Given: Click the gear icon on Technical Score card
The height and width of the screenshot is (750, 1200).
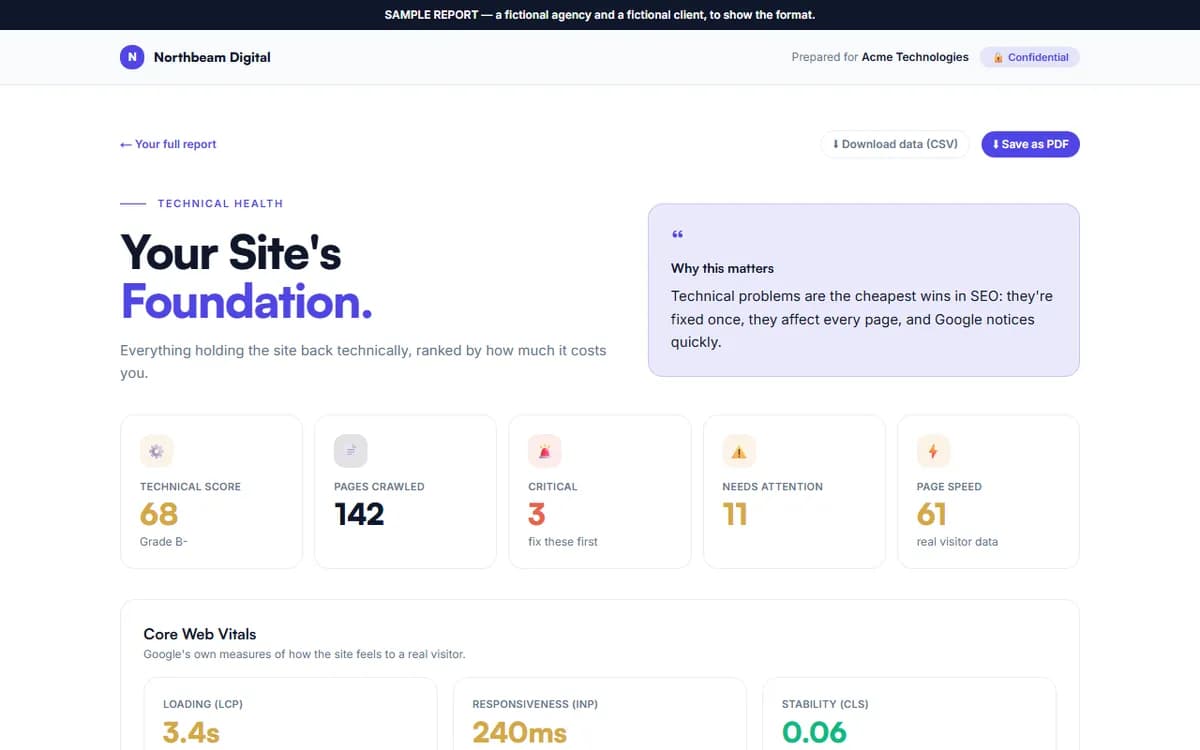Looking at the screenshot, I should [x=156, y=451].
